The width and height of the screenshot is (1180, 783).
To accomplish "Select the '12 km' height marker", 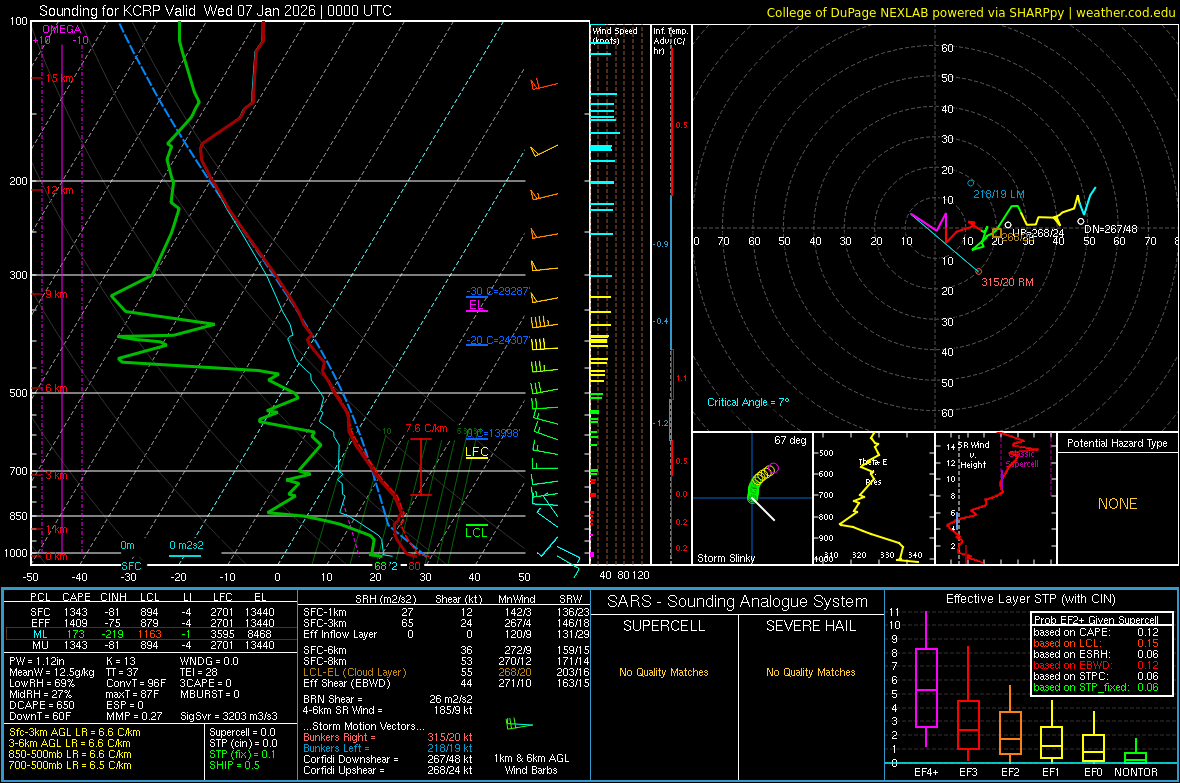I will (59, 190).
